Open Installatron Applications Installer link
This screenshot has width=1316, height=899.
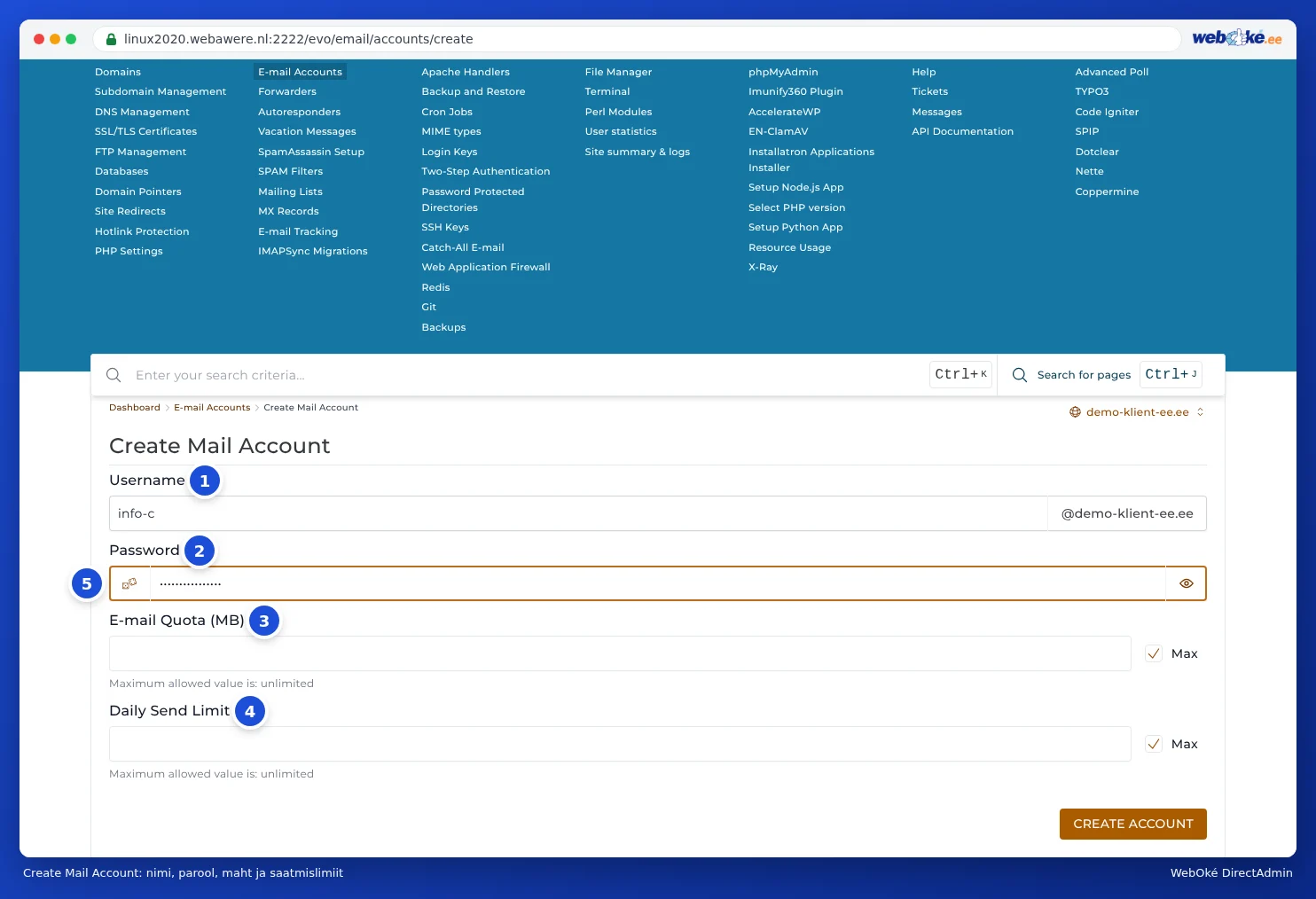point(811,160)
